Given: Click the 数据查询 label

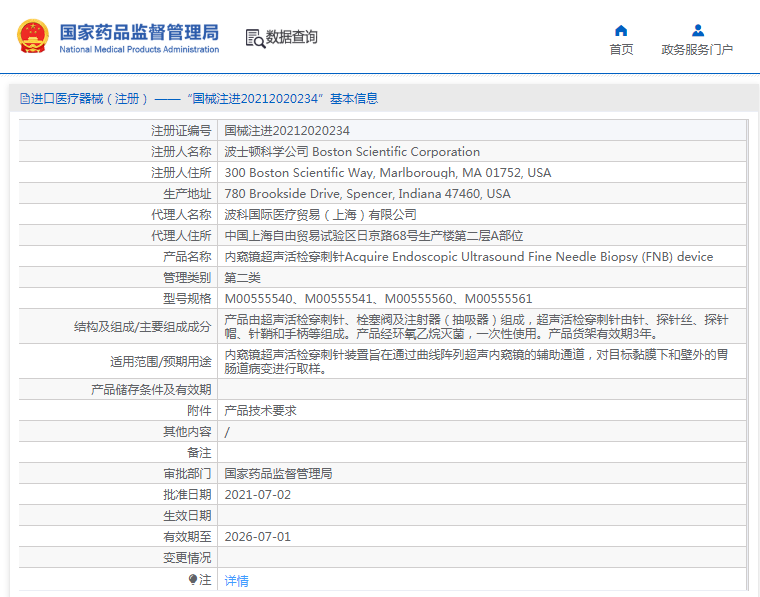Looking at the screenshot, I should tap(291, 37).
